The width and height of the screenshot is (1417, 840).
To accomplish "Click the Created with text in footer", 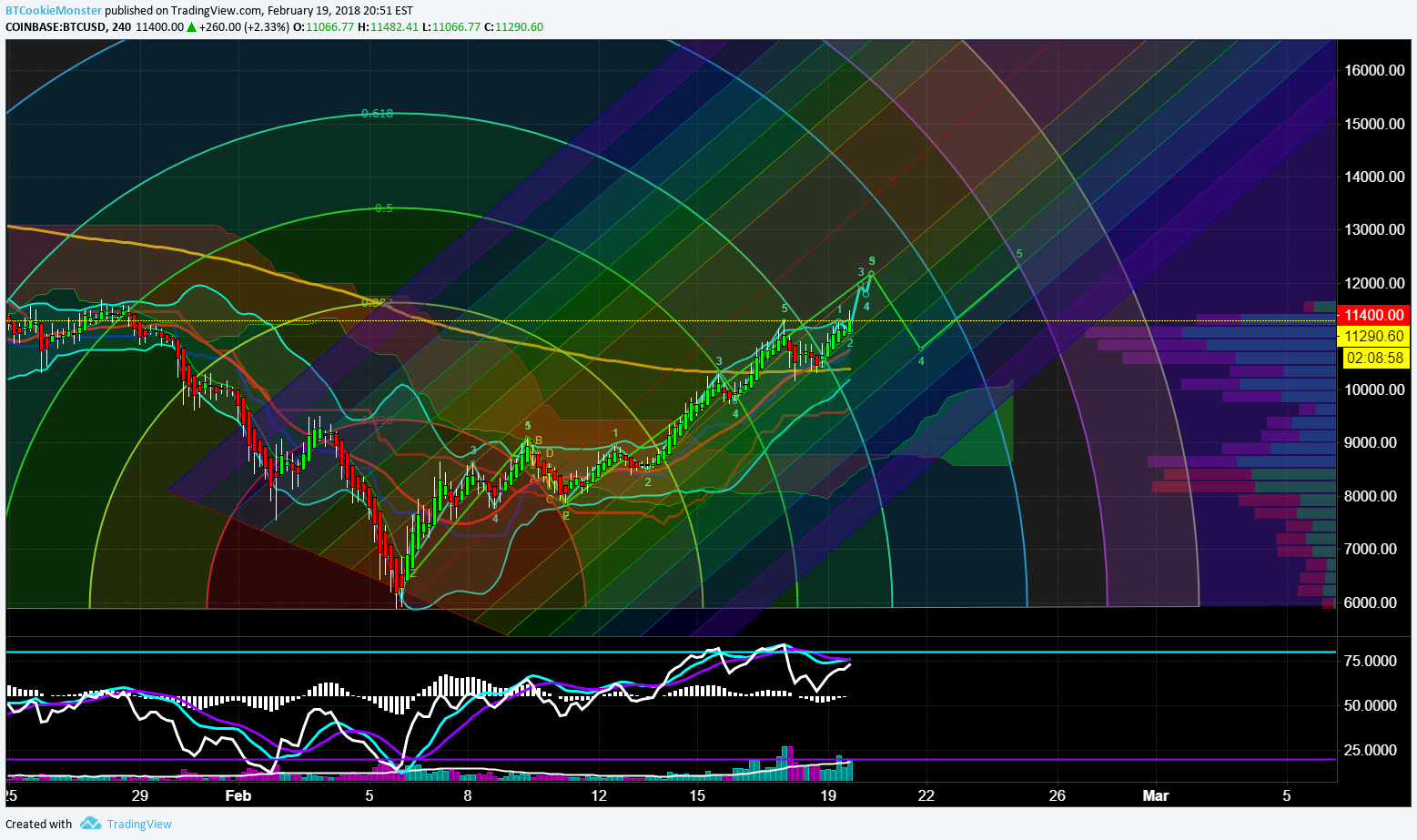I will pos(39,824).
